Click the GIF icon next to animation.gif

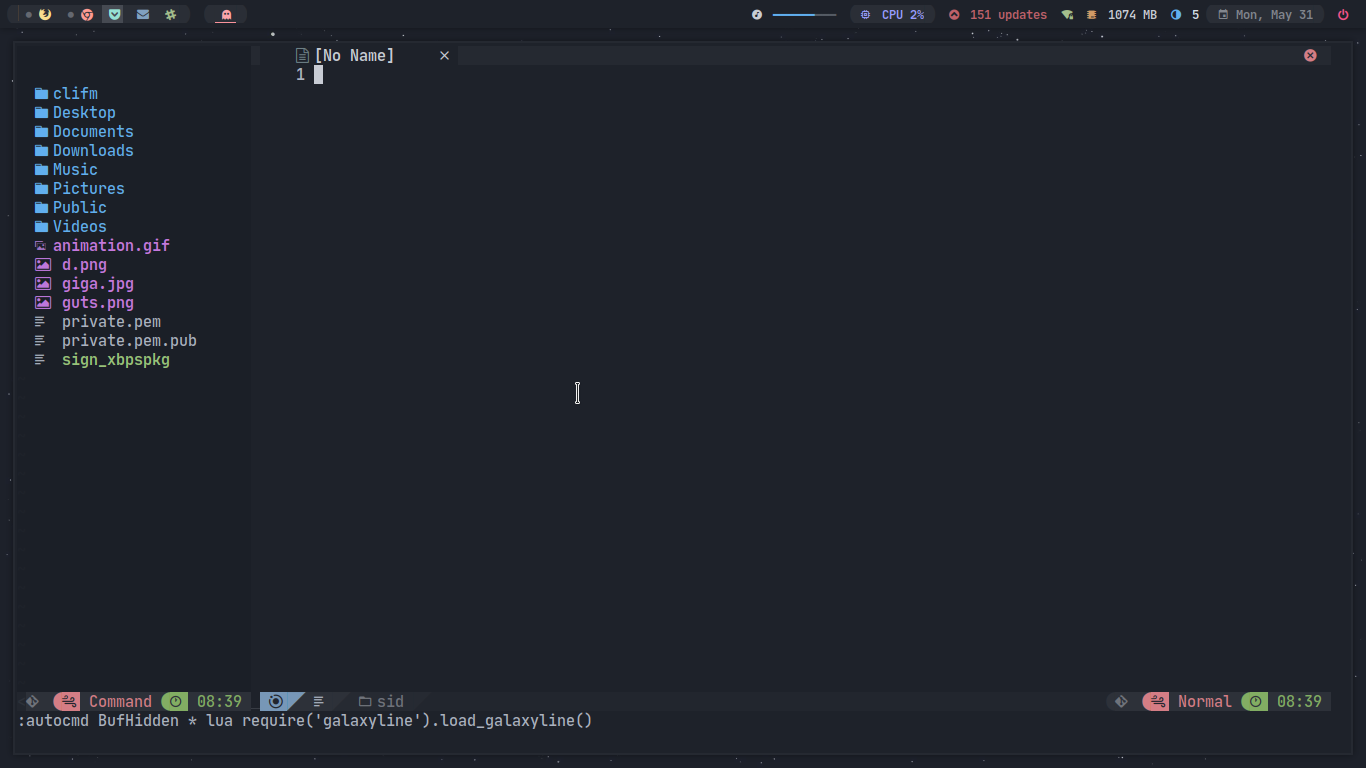coord(40,245)
